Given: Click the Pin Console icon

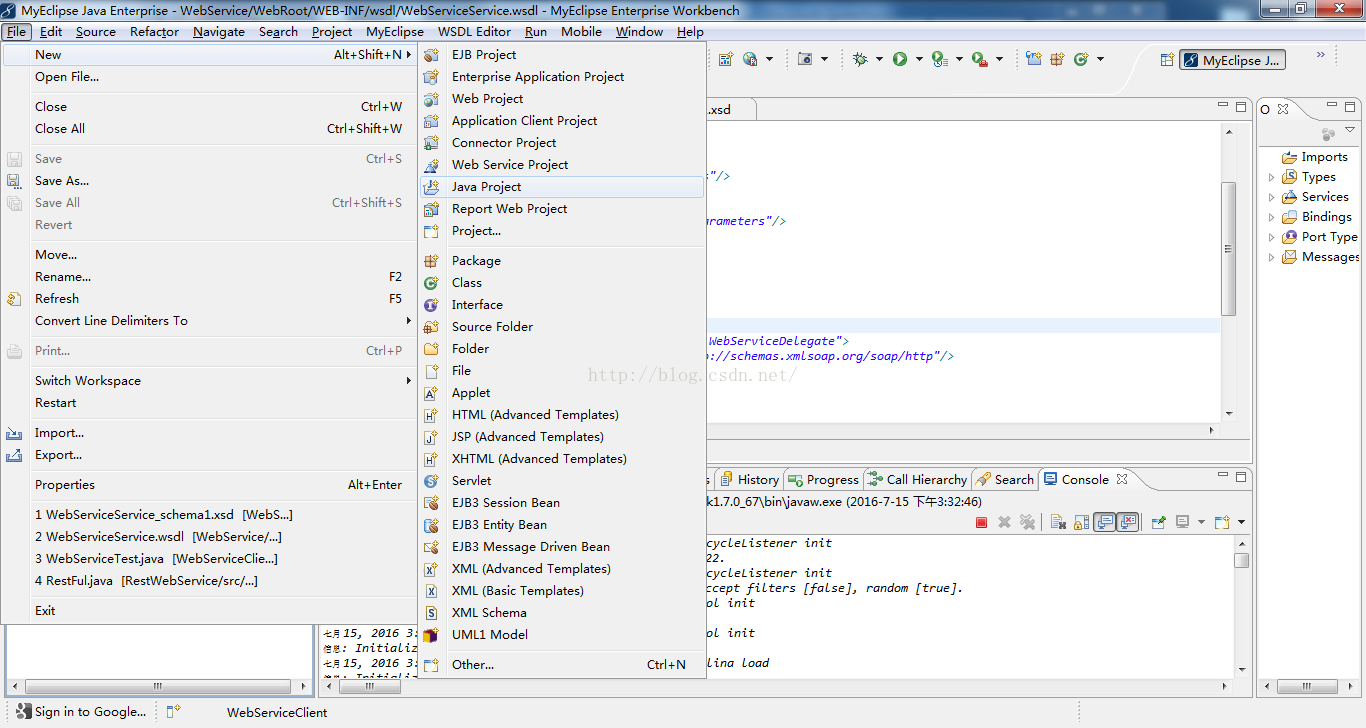Looking at the screenshot, I should pyautogui.click(x=1159, y=522).
